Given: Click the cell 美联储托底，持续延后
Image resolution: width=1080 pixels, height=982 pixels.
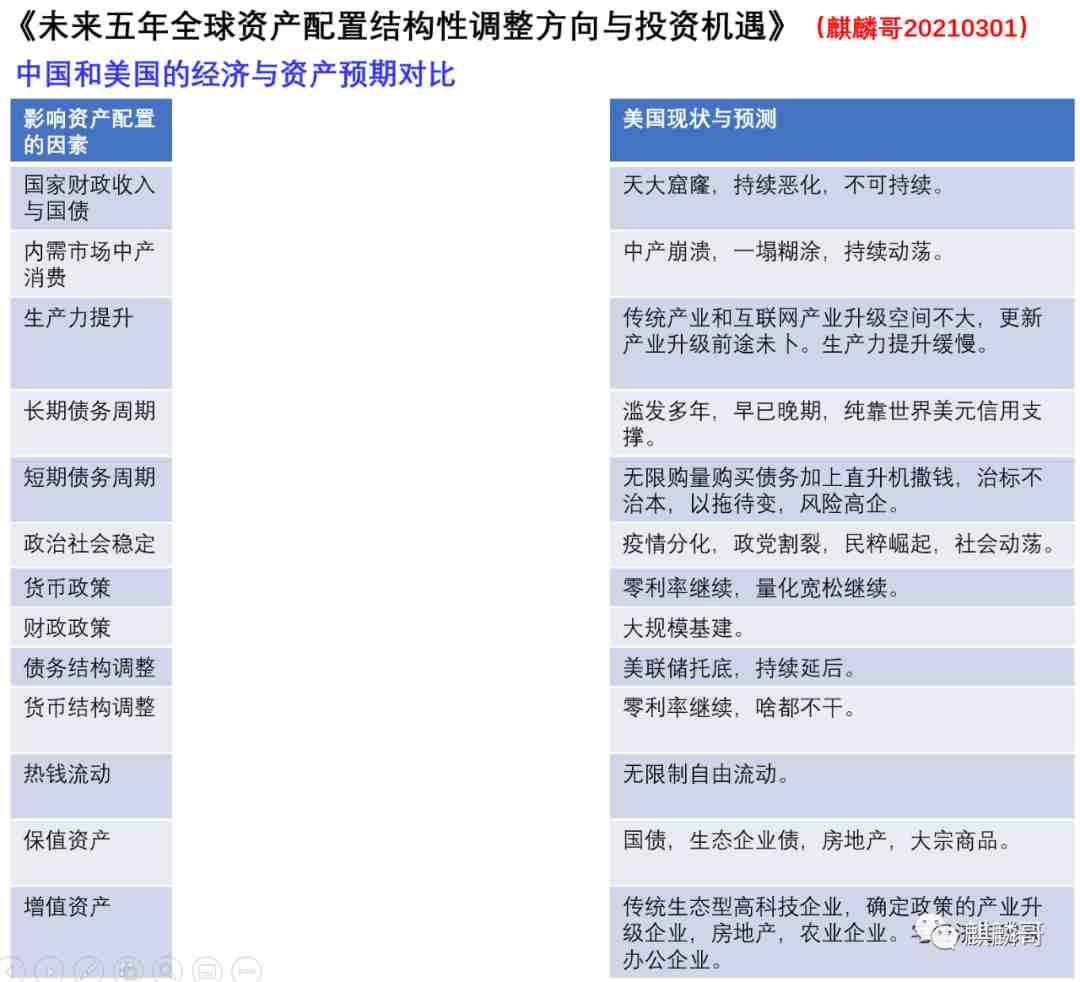Looking at the screenshot, I should pos(842,667).
